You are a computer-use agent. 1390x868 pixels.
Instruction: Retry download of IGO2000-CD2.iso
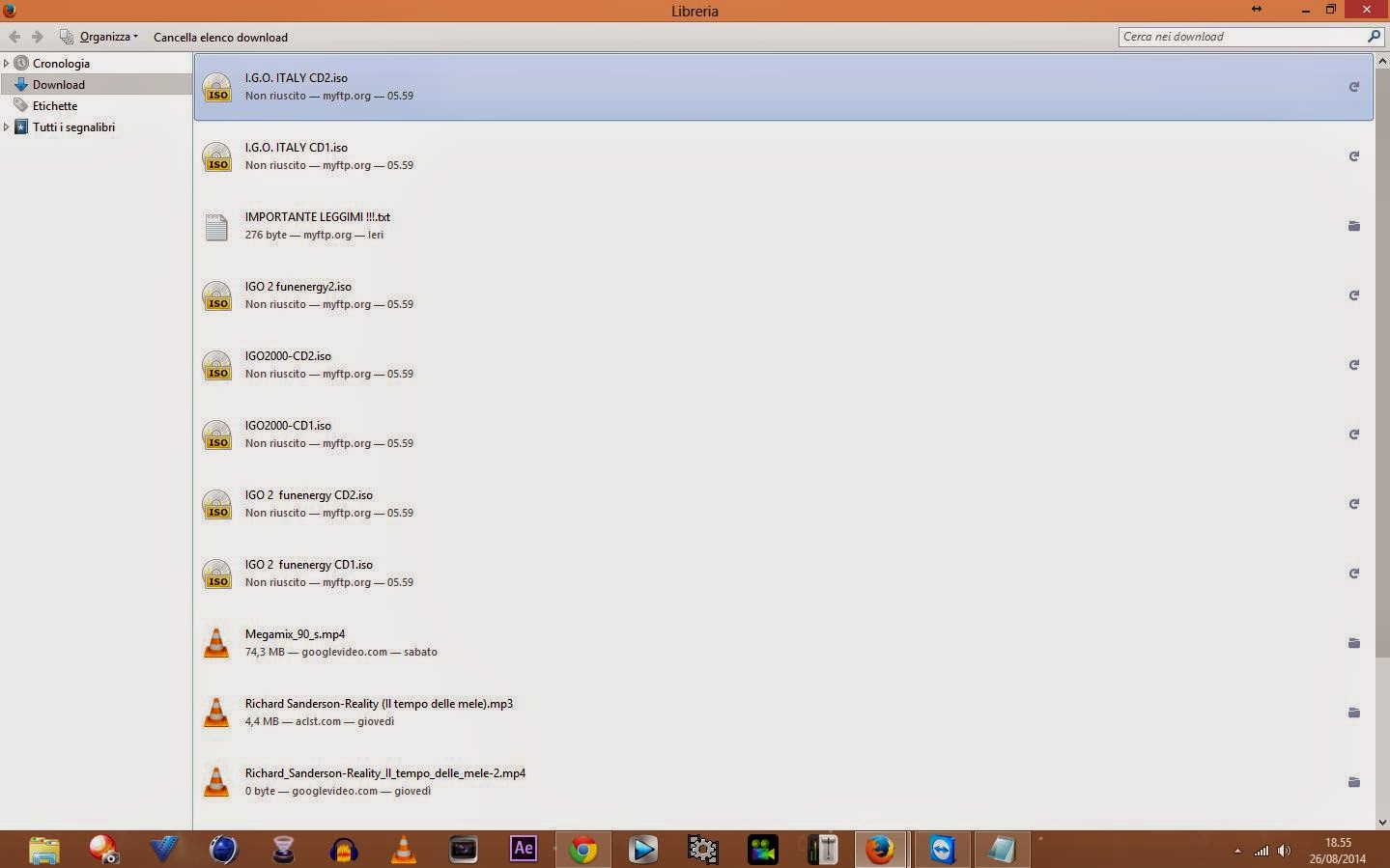1354,365
